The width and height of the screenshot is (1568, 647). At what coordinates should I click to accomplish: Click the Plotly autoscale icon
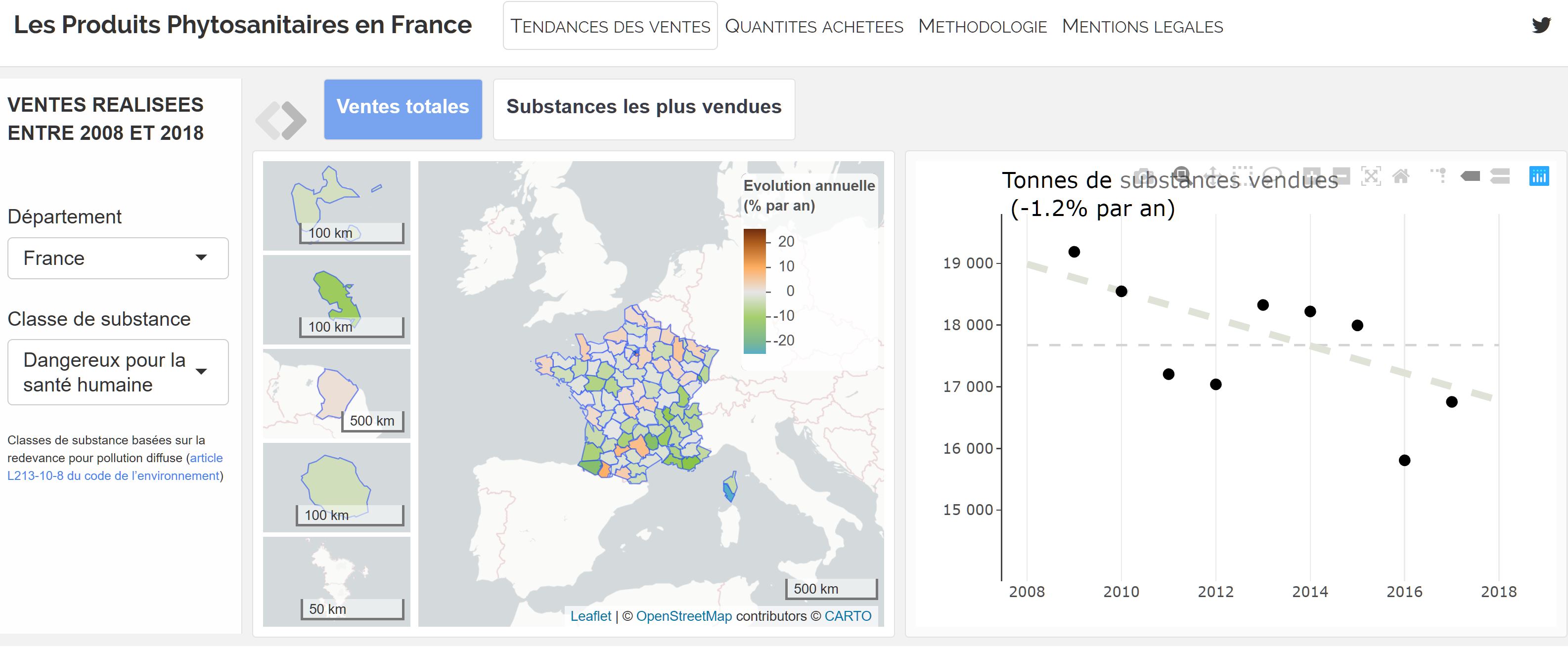click(x=1370, y=176)
